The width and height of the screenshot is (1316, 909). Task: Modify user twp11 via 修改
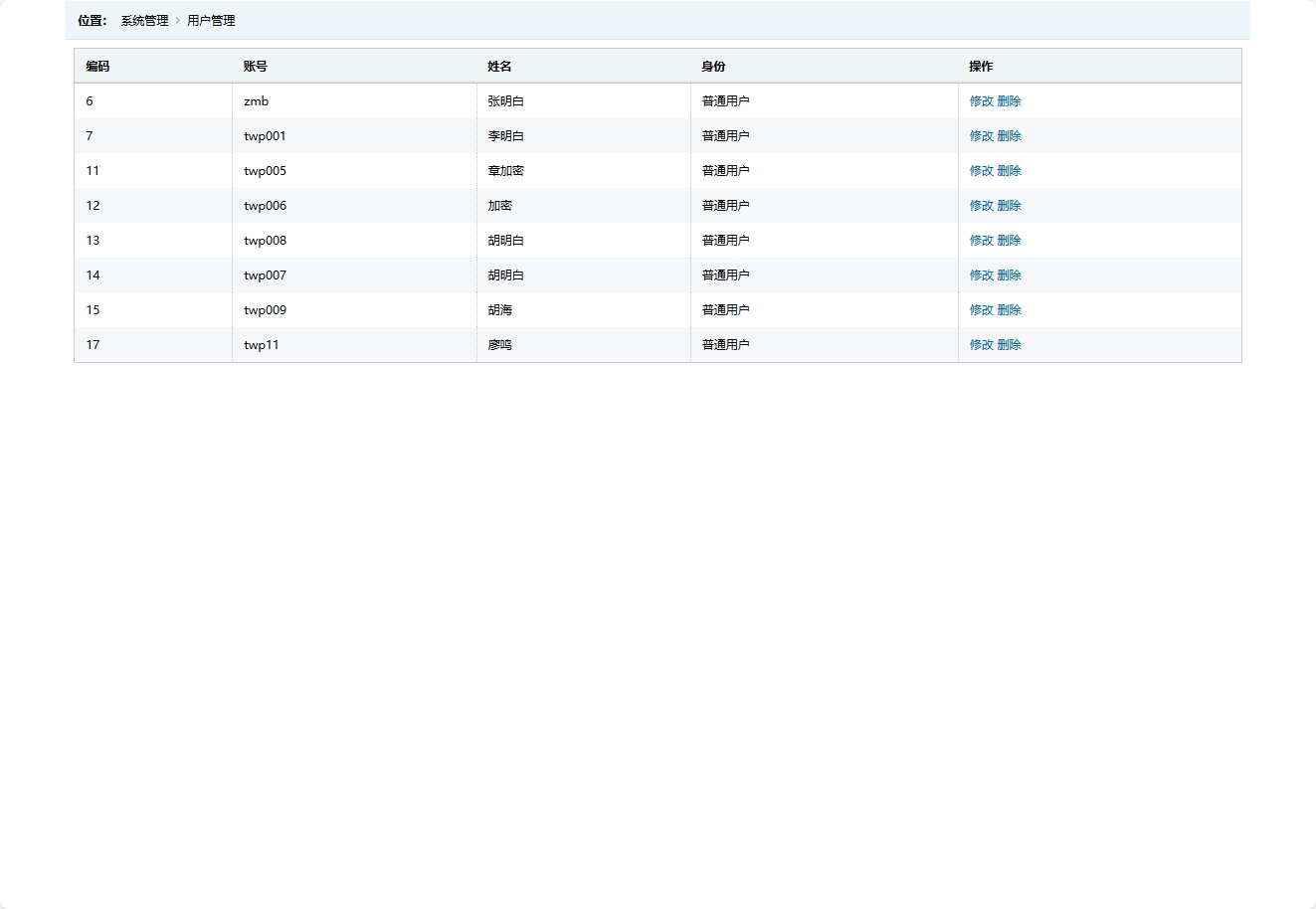coord(981,345)
